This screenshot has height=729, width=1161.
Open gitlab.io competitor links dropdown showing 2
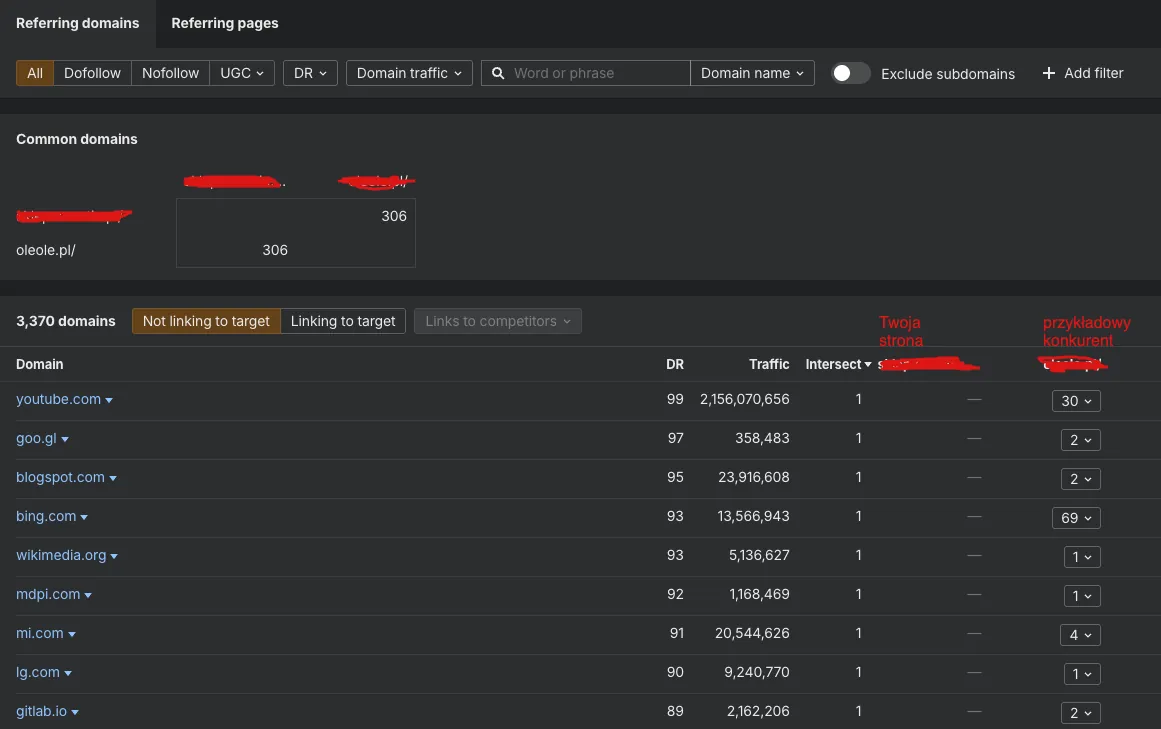click(1080, 713)
